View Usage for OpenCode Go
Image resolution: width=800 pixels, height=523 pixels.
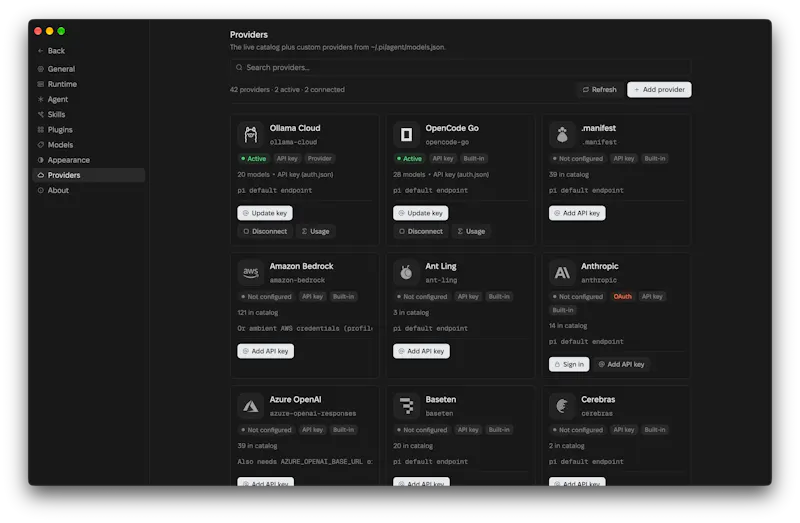coord(471,231)
